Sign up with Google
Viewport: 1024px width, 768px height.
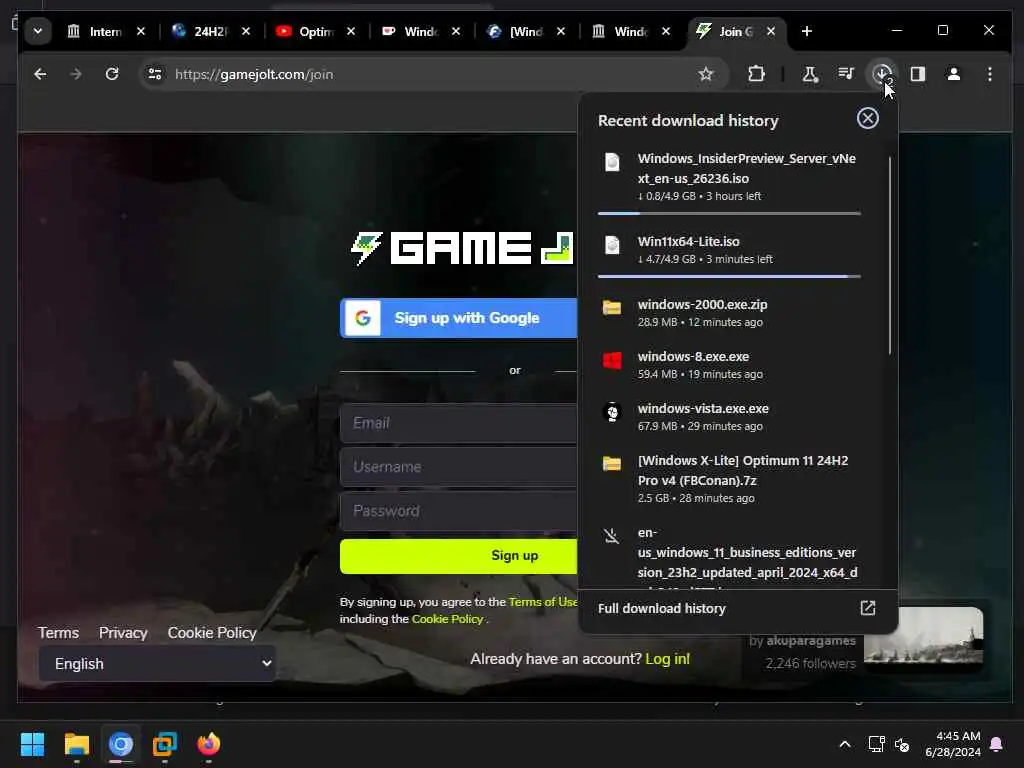(x=458, y=318)
